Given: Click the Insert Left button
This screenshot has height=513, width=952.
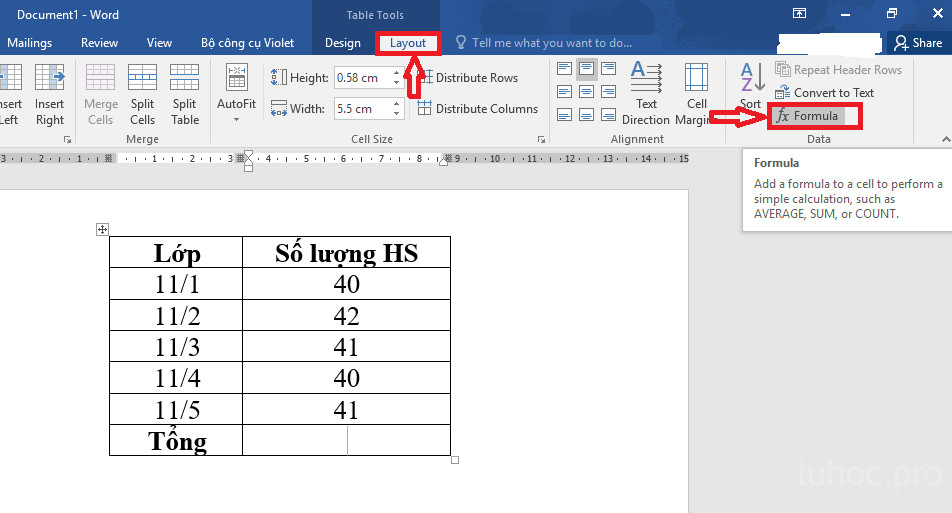Looking at the screenshot, I should tap(10, 94).
